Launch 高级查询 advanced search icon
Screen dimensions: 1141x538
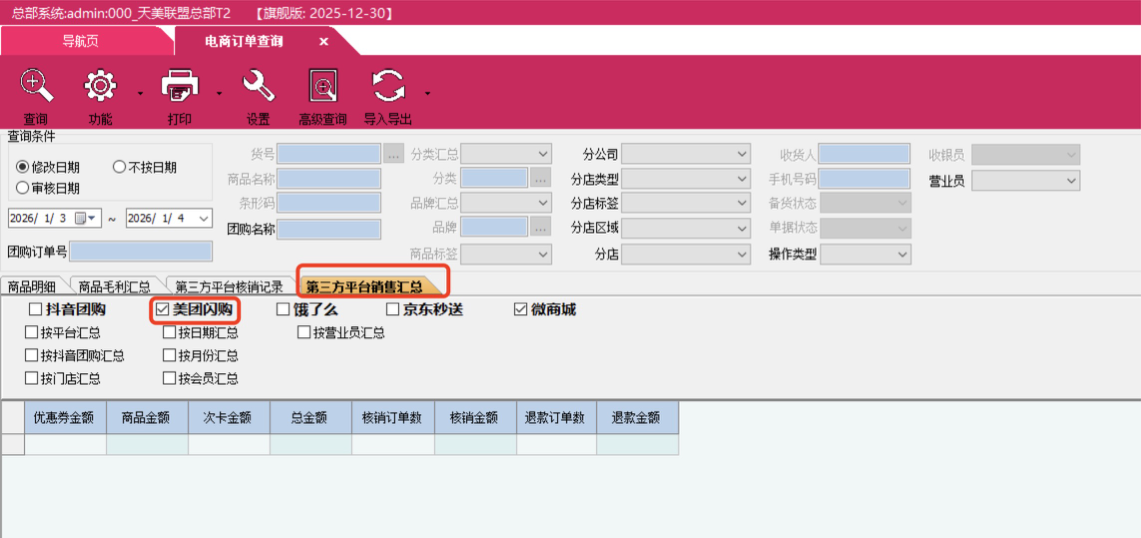click(x=322, y=88)
